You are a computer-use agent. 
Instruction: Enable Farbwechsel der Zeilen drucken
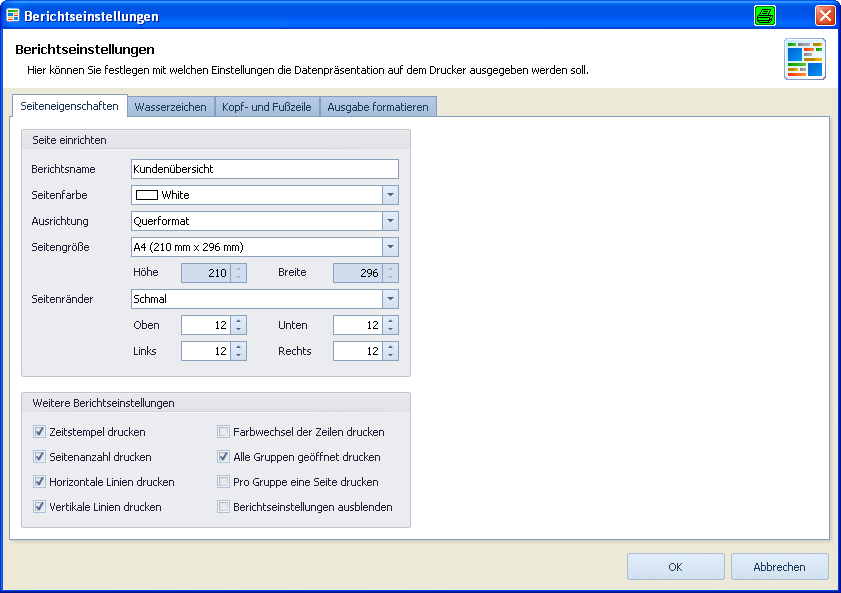(x=223, y=432)
